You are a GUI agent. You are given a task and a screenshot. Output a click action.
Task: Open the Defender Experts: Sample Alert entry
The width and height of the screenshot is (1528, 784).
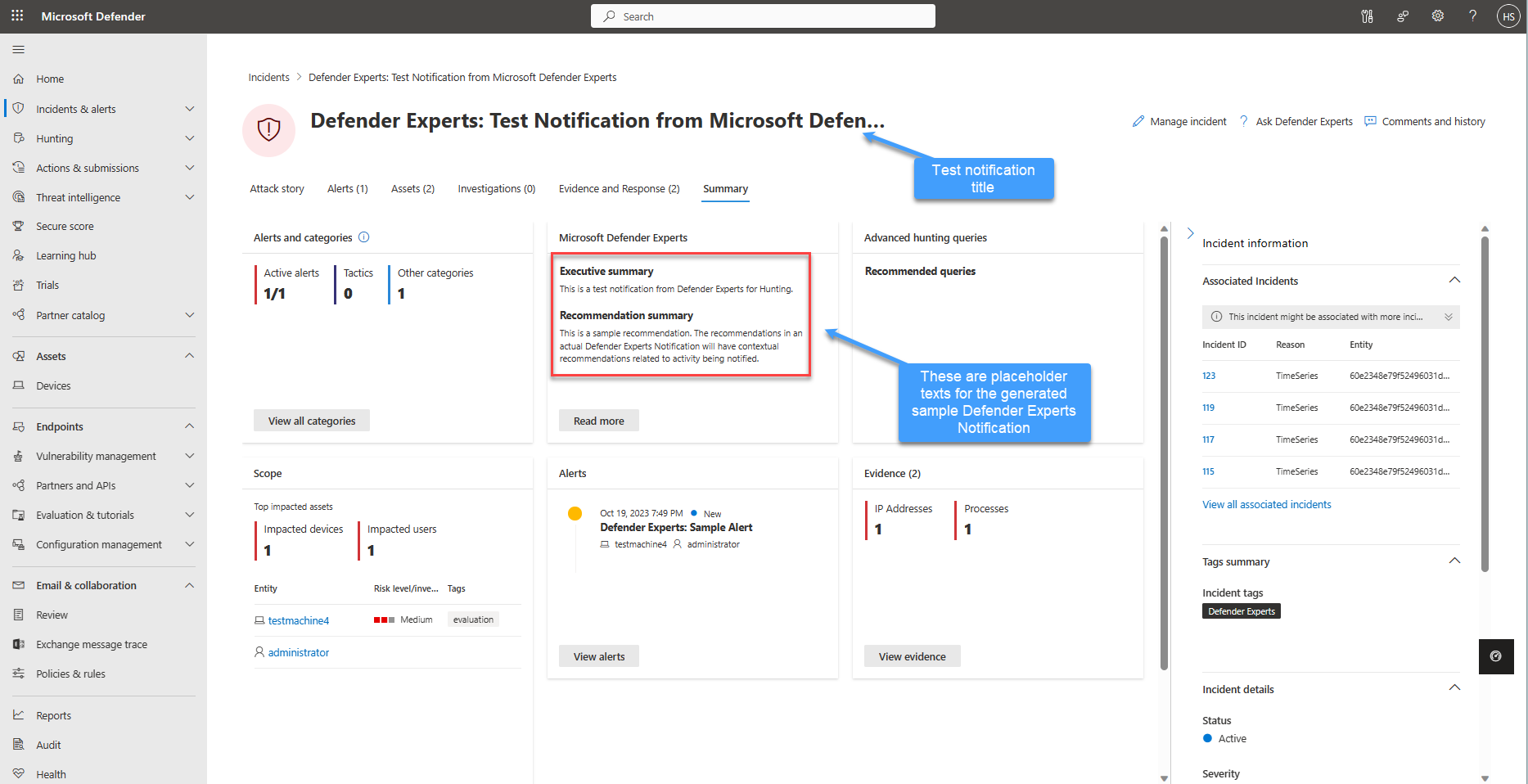click(x=676, y=528)
